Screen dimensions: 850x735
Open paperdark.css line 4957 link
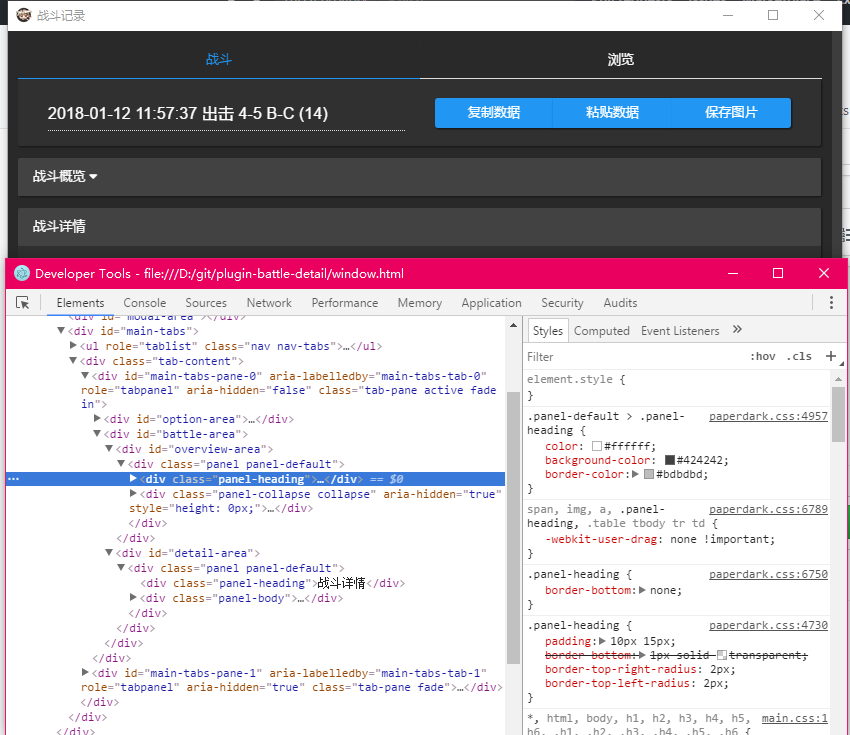point(768,416)
